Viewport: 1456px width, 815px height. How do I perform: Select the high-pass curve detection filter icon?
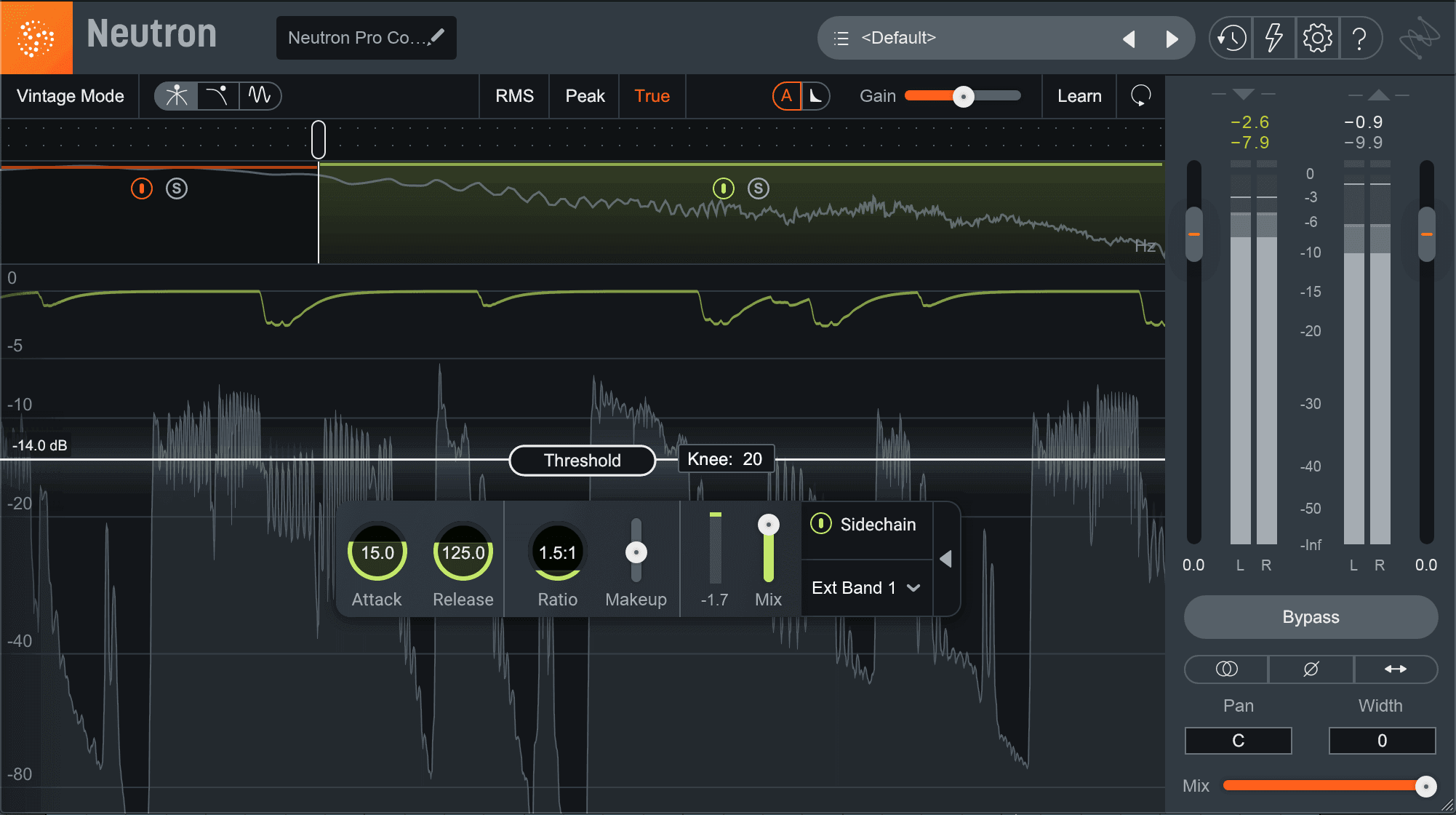(217, 95)
